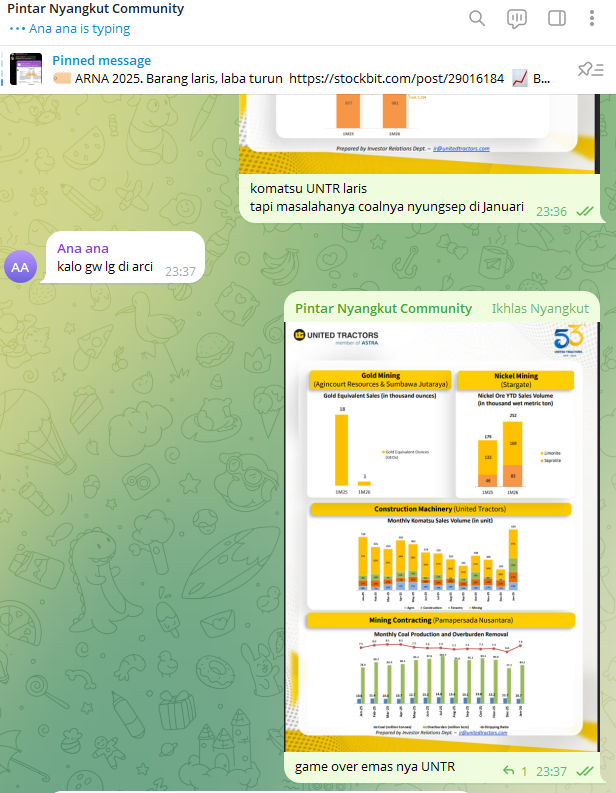Open the Ana ana sender name
The image size is (616, 793).
83,248
